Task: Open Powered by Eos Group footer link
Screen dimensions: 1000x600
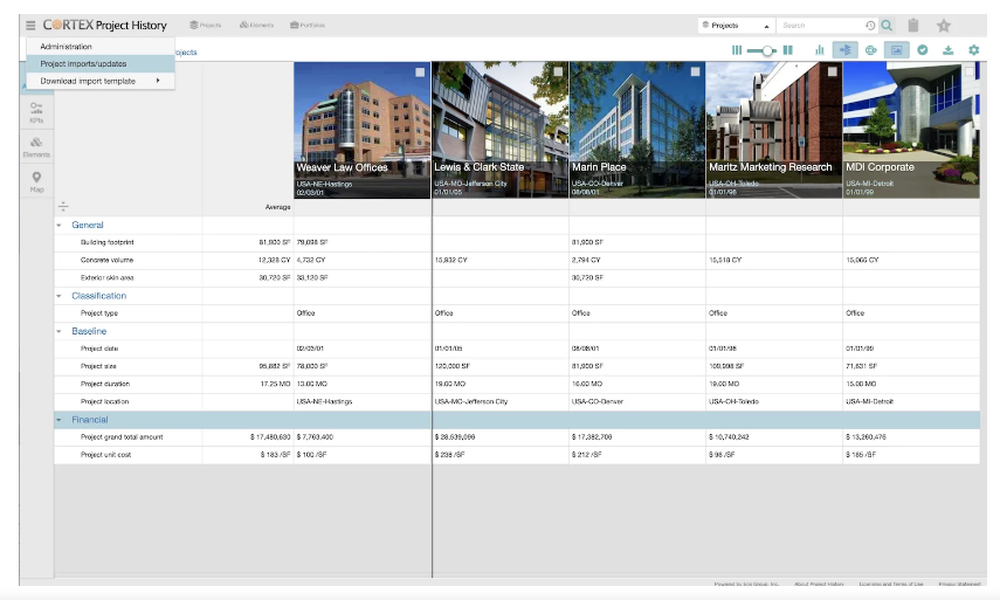Action: (746, 583)
